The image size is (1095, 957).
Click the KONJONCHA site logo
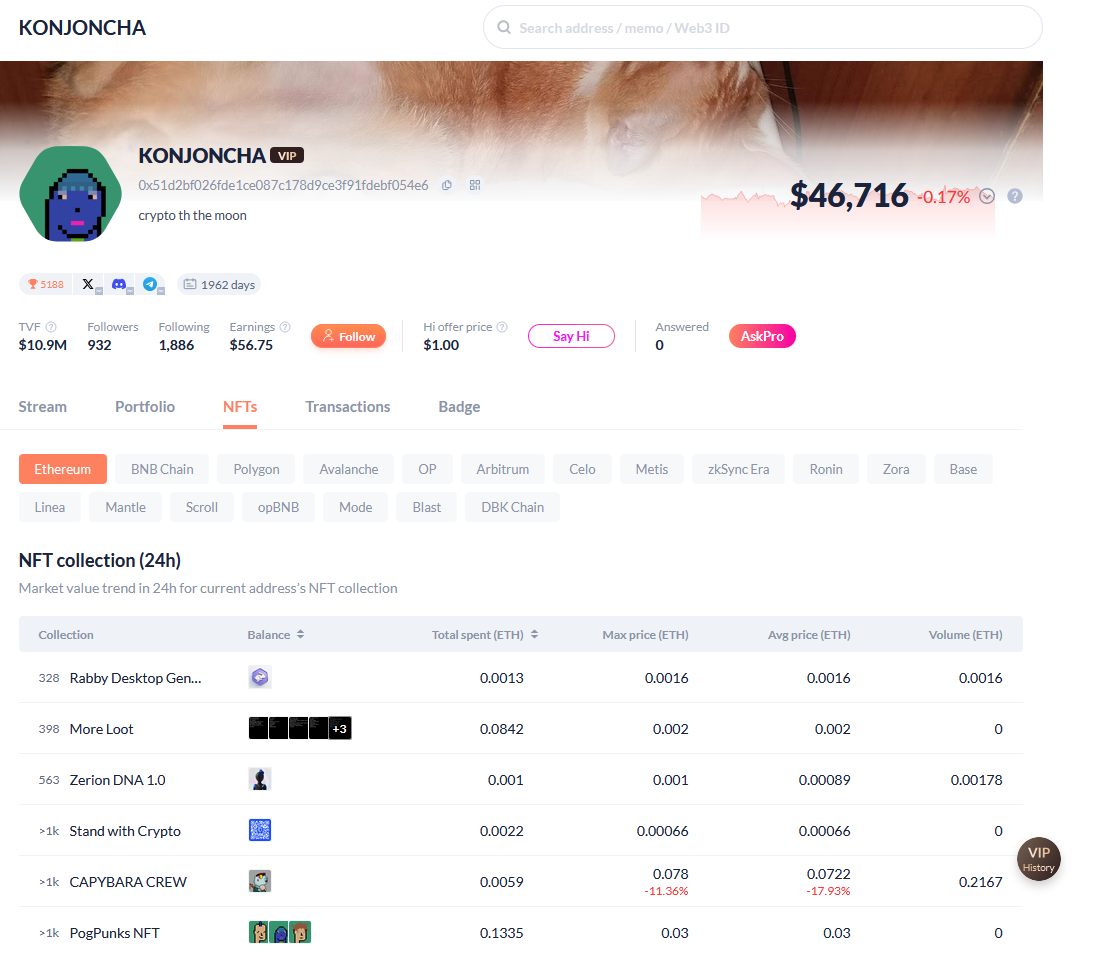pos(82,28)
